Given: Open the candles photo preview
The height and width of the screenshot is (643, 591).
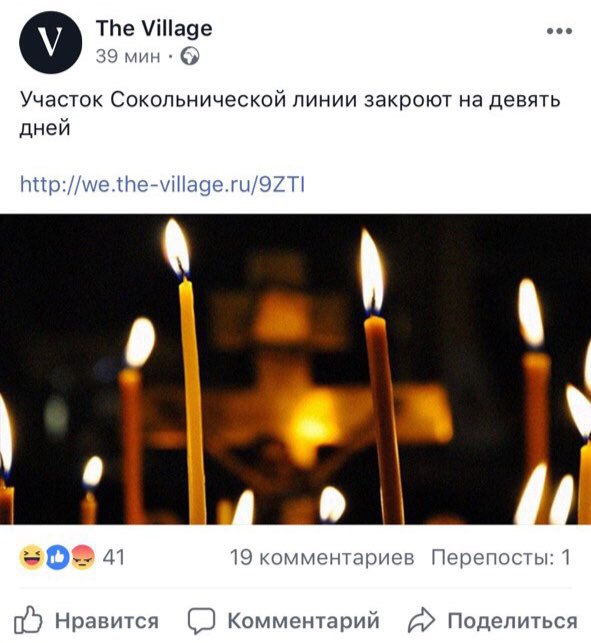Looking at the screenshot, I should pos(295,369).
